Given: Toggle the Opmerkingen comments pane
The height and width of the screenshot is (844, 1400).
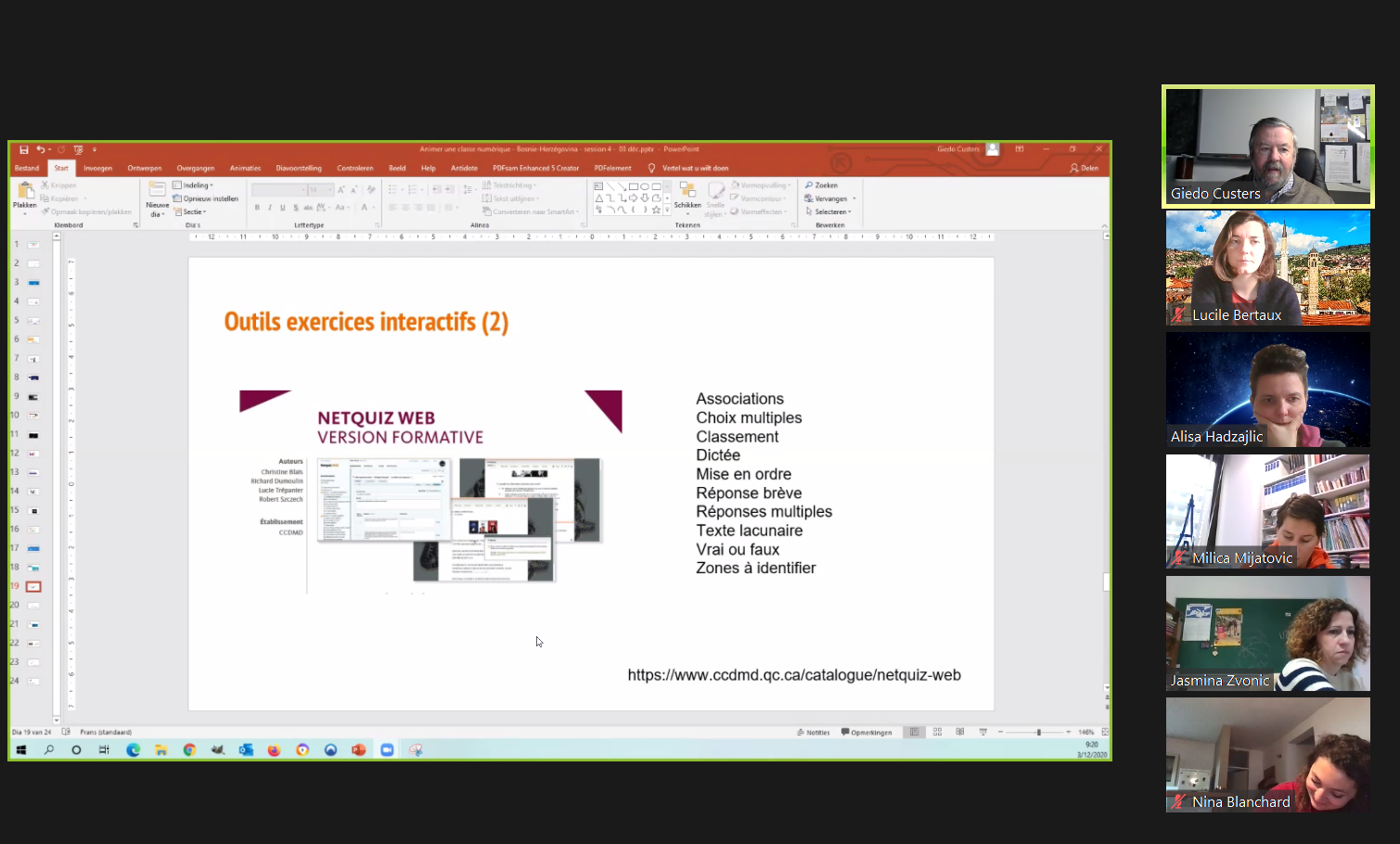Looking at the screenshot, I should pyautogui.click(x=867, y=733).
